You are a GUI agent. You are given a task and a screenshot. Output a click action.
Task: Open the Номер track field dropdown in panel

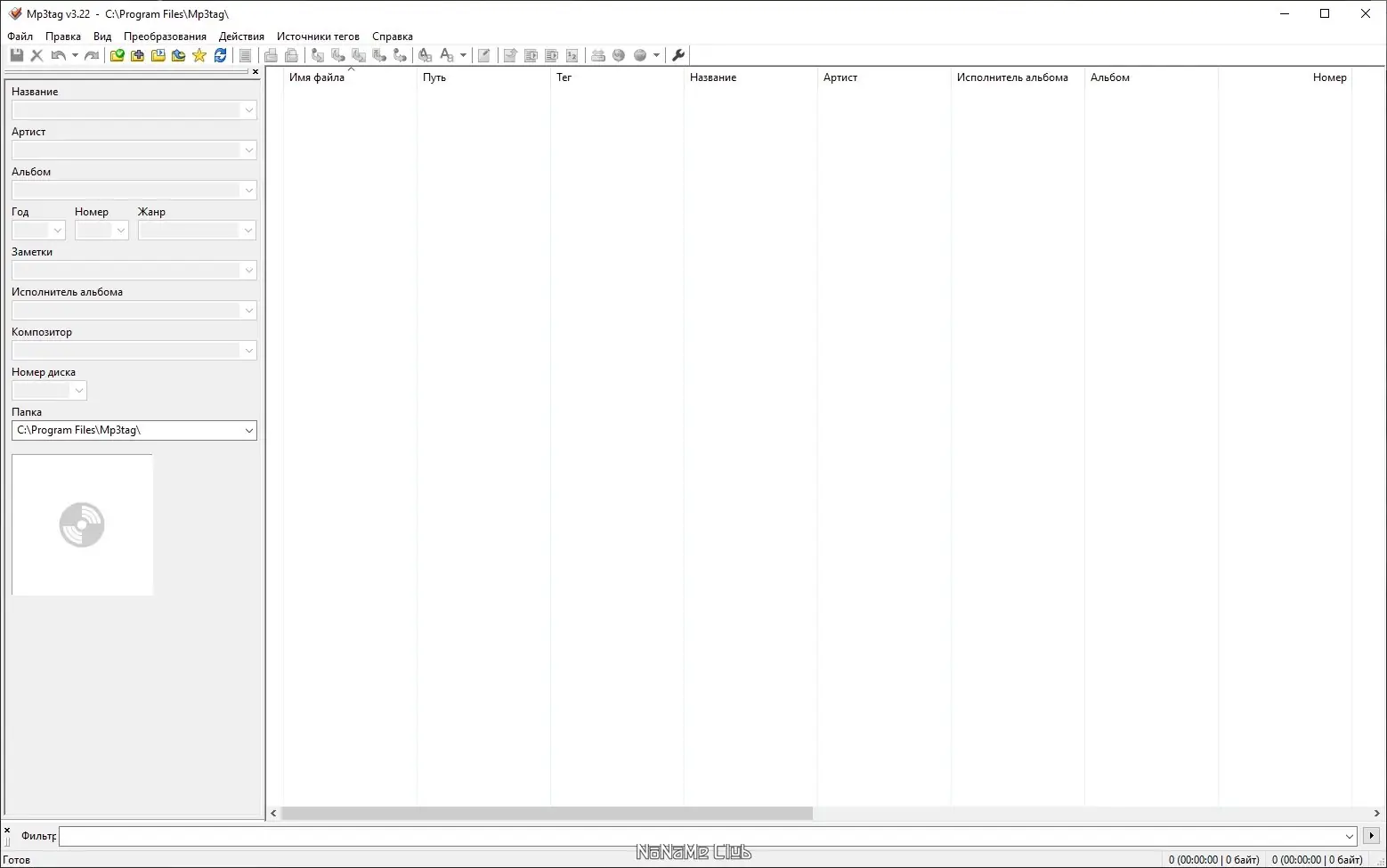tap(121, 231)
